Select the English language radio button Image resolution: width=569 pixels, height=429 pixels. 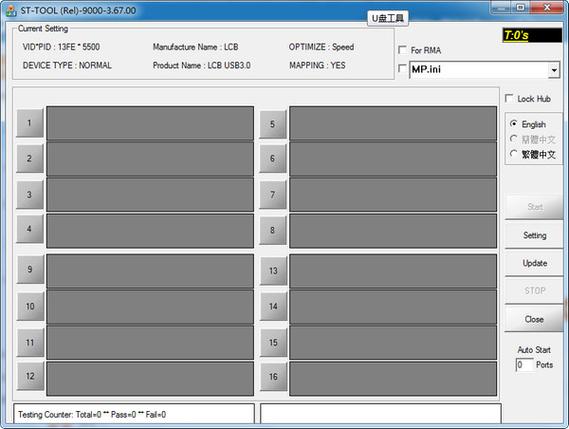pyautogui.click(x=513, y=124)
